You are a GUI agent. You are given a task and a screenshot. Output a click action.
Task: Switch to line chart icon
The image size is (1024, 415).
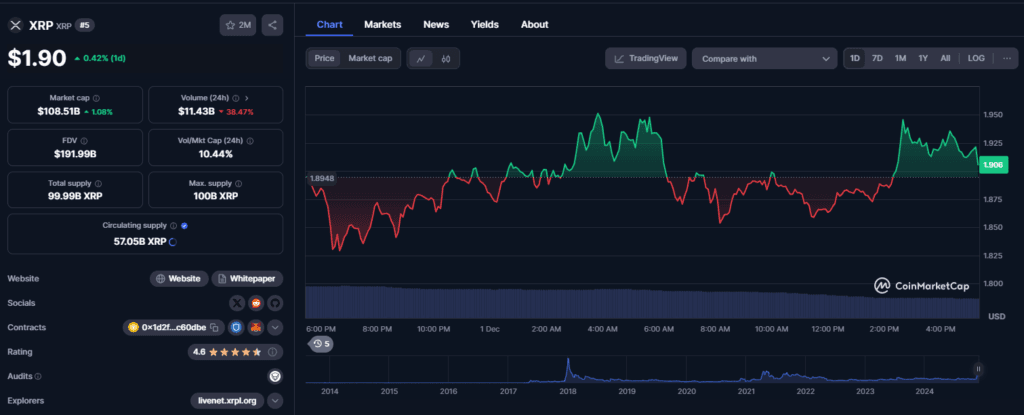(x=421, y=59)
